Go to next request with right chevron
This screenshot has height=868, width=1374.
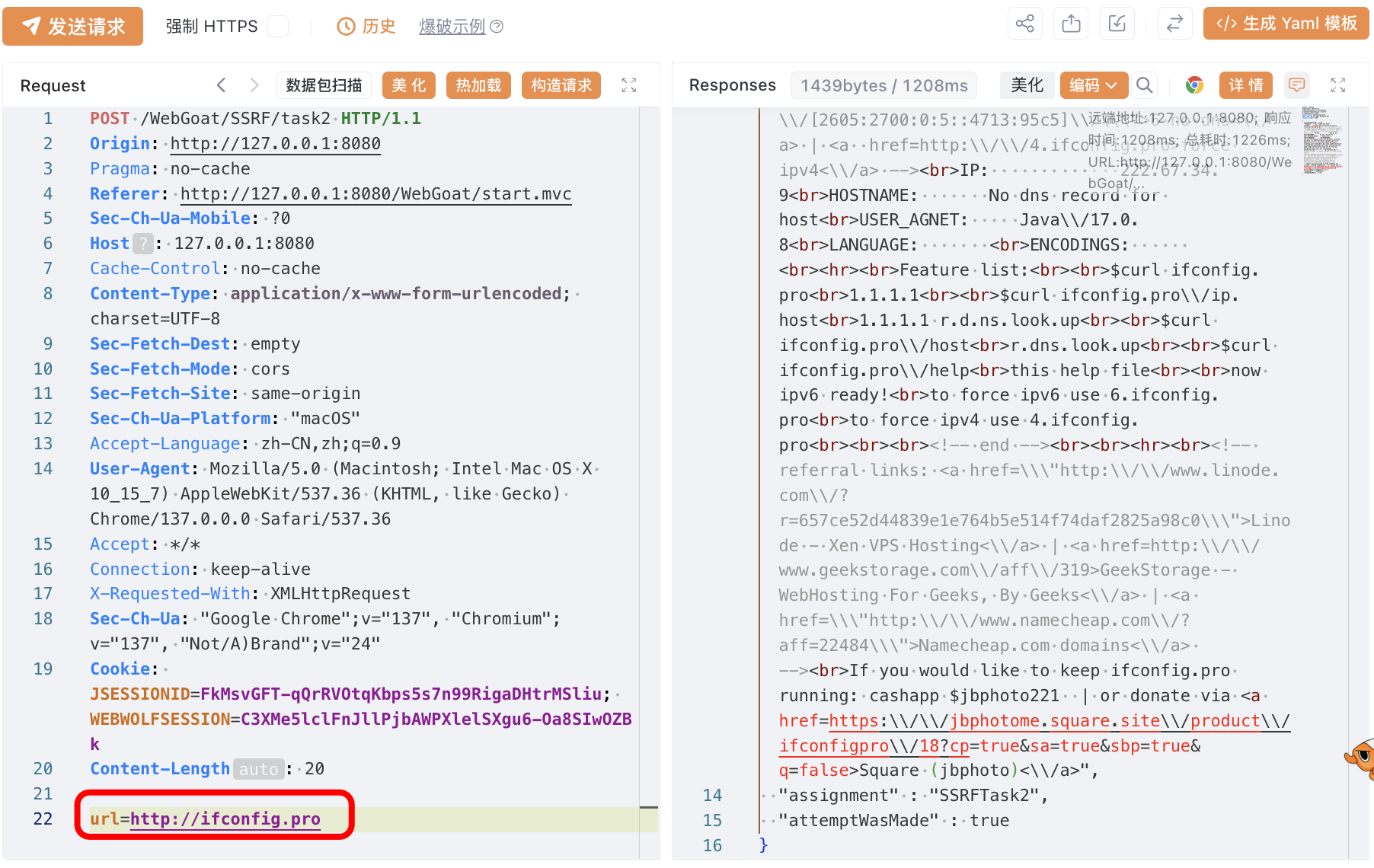pos(254,85)
